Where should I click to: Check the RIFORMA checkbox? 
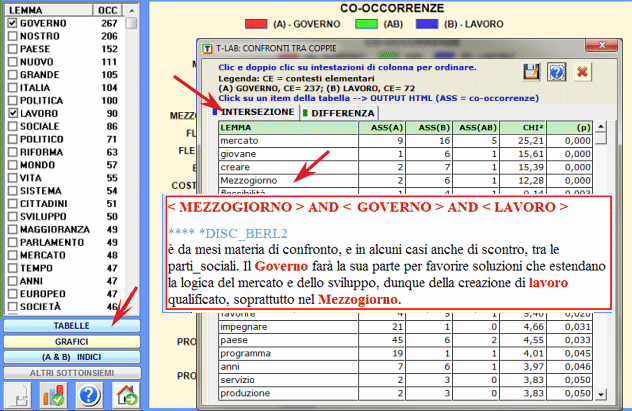coord(12,152)
